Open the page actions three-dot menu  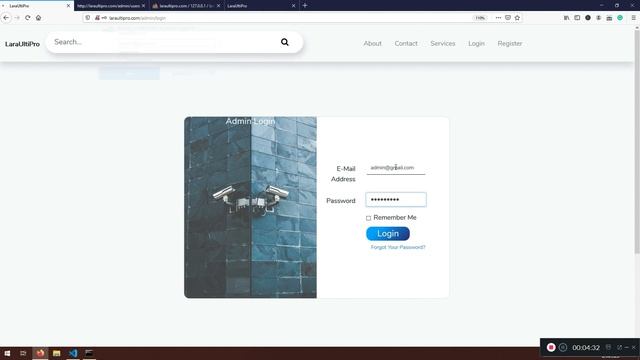pyautogui.click(x=498, y=18)
